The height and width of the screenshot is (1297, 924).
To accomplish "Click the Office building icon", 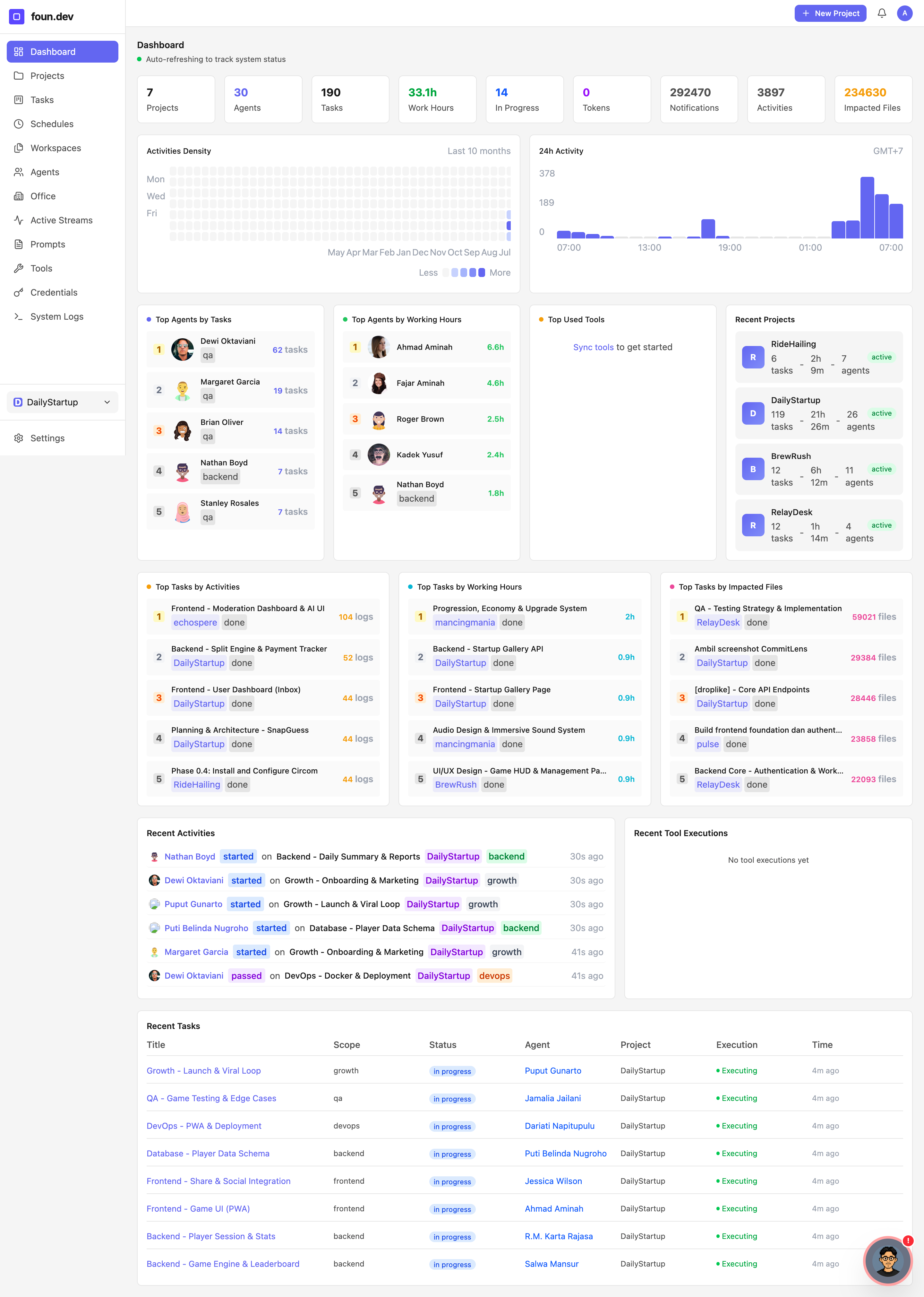I will pos(19,196).
